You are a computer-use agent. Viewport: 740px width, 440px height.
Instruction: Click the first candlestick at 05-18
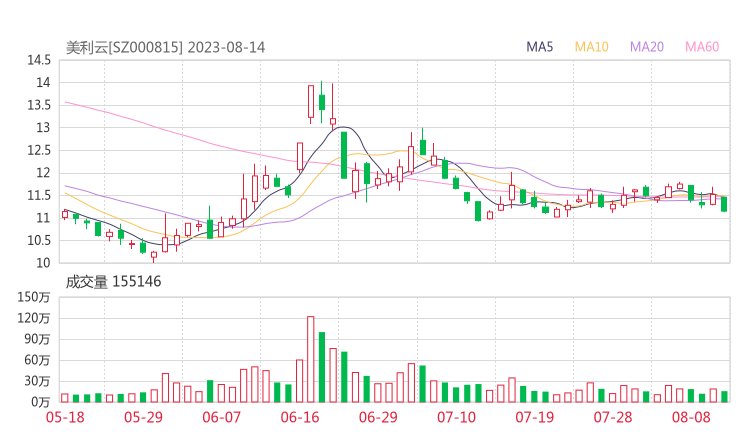point(65,214)
